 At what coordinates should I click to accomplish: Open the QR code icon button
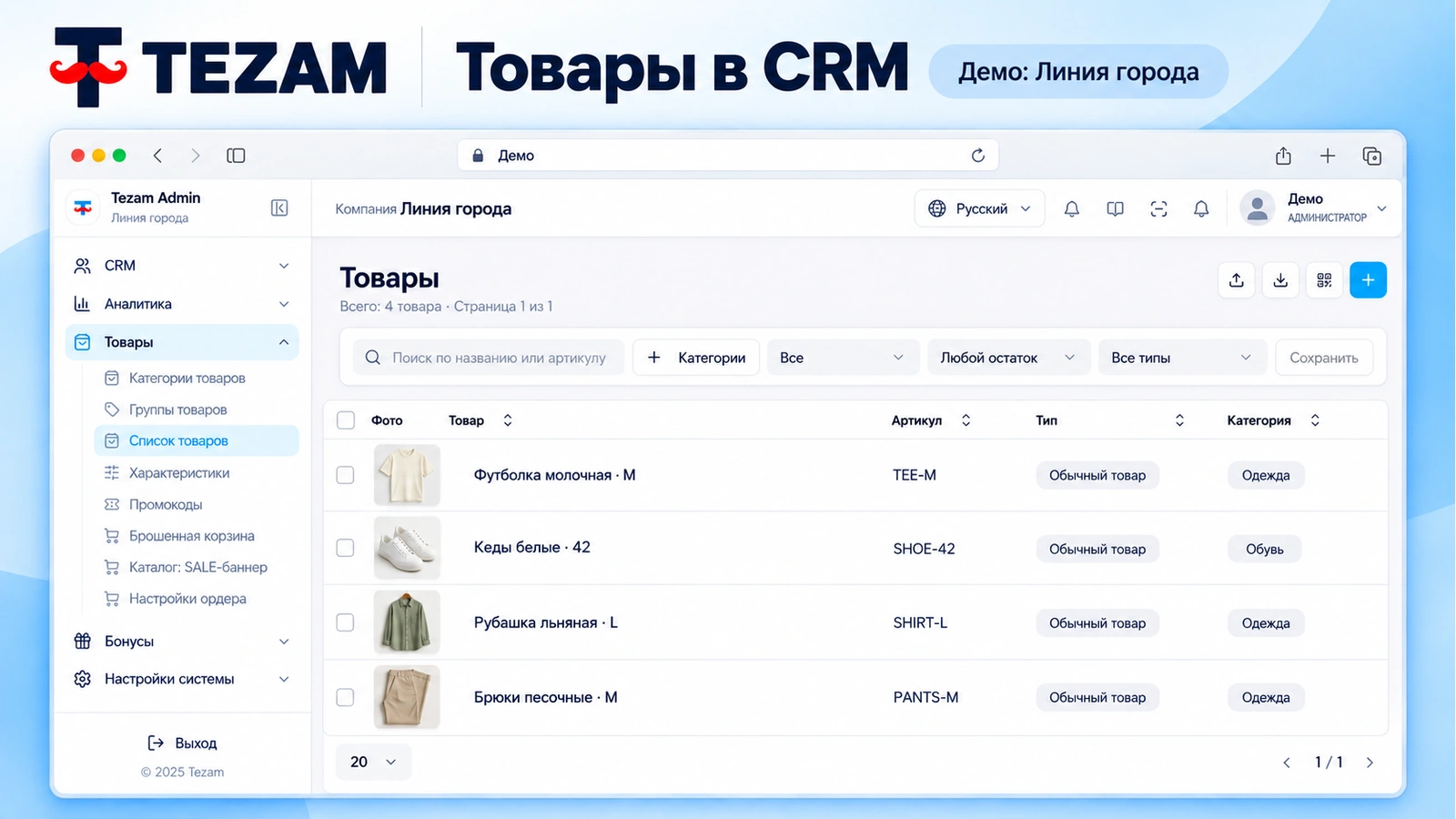click(x=1324, y=280)
